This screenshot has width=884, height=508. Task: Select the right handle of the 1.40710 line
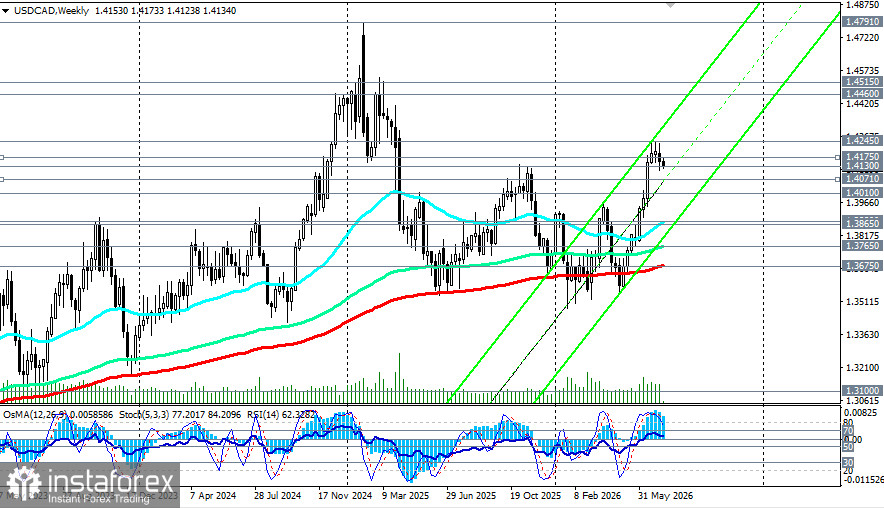click(x=837, y=179)
